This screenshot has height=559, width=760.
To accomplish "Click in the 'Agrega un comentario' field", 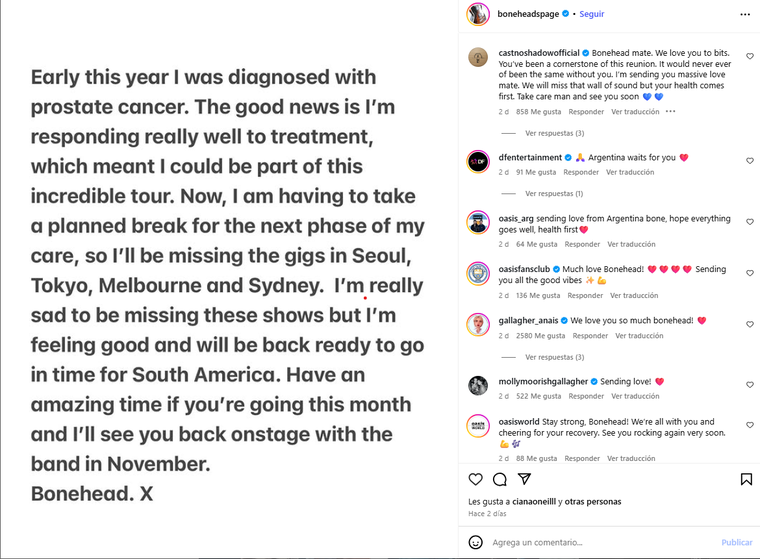I will point(600,542).
